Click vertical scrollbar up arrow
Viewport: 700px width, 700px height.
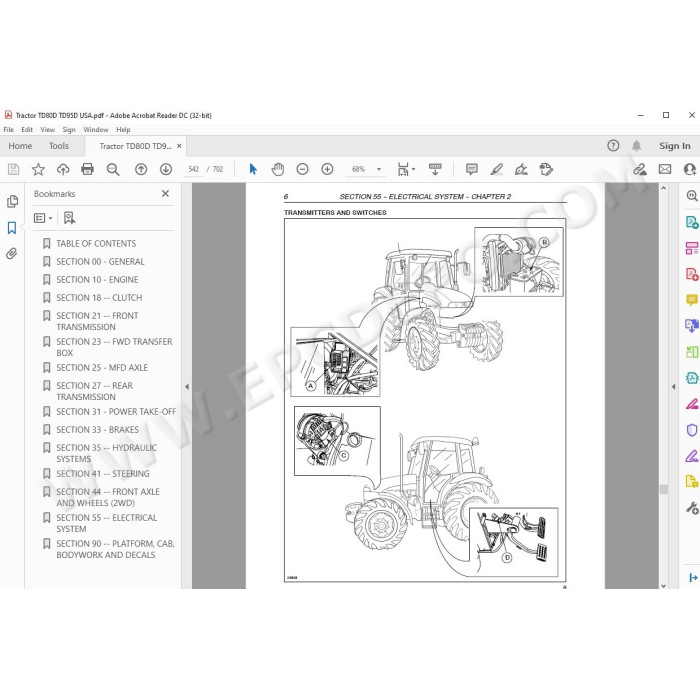(x=663, y=188)
